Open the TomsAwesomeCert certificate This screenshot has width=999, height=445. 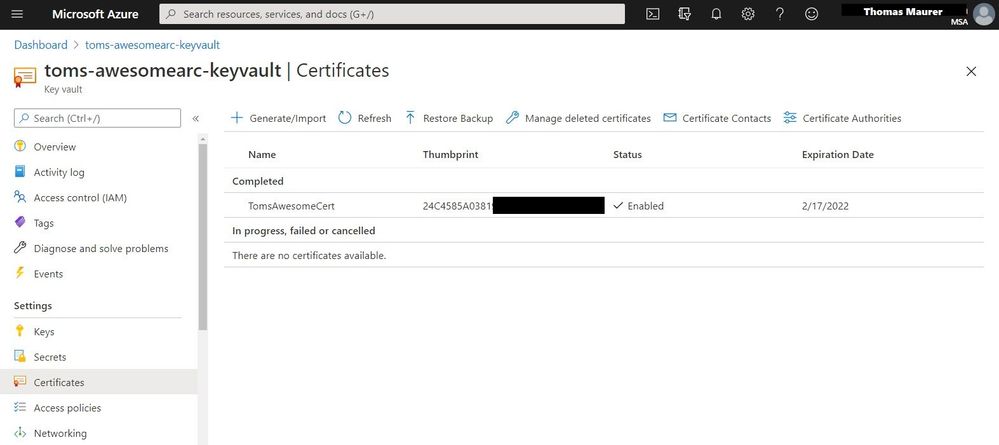tap(291, 206)
